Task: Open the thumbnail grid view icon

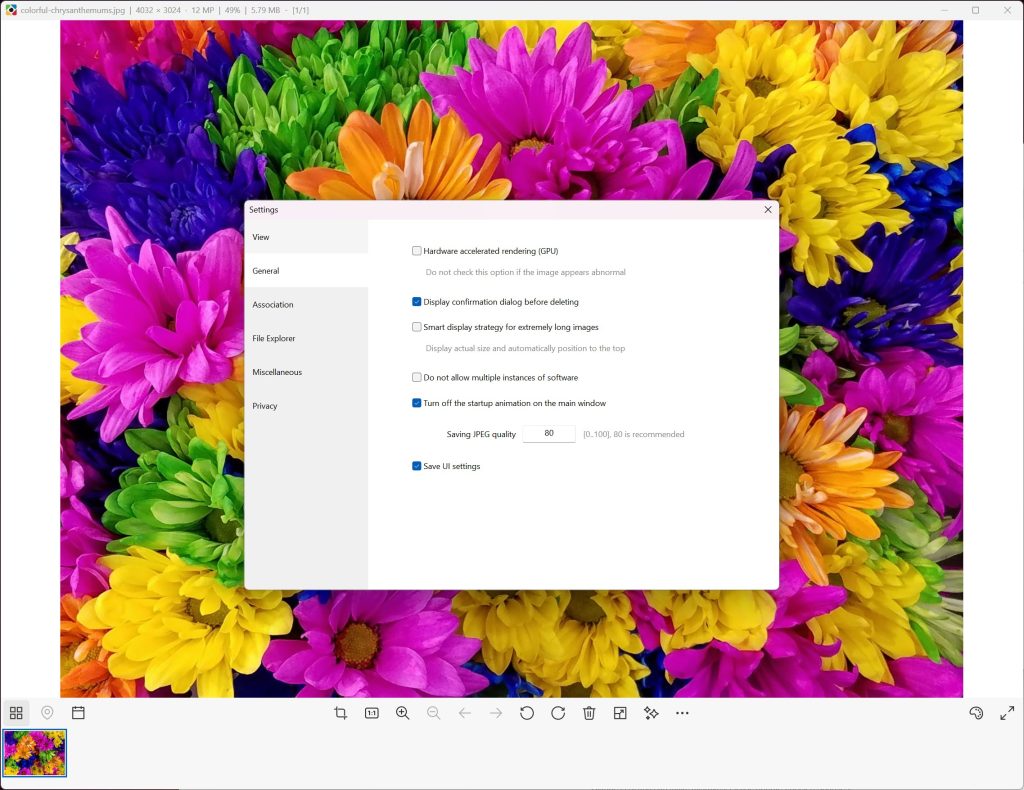Action: pyautogui.click(x=16, y=713)
